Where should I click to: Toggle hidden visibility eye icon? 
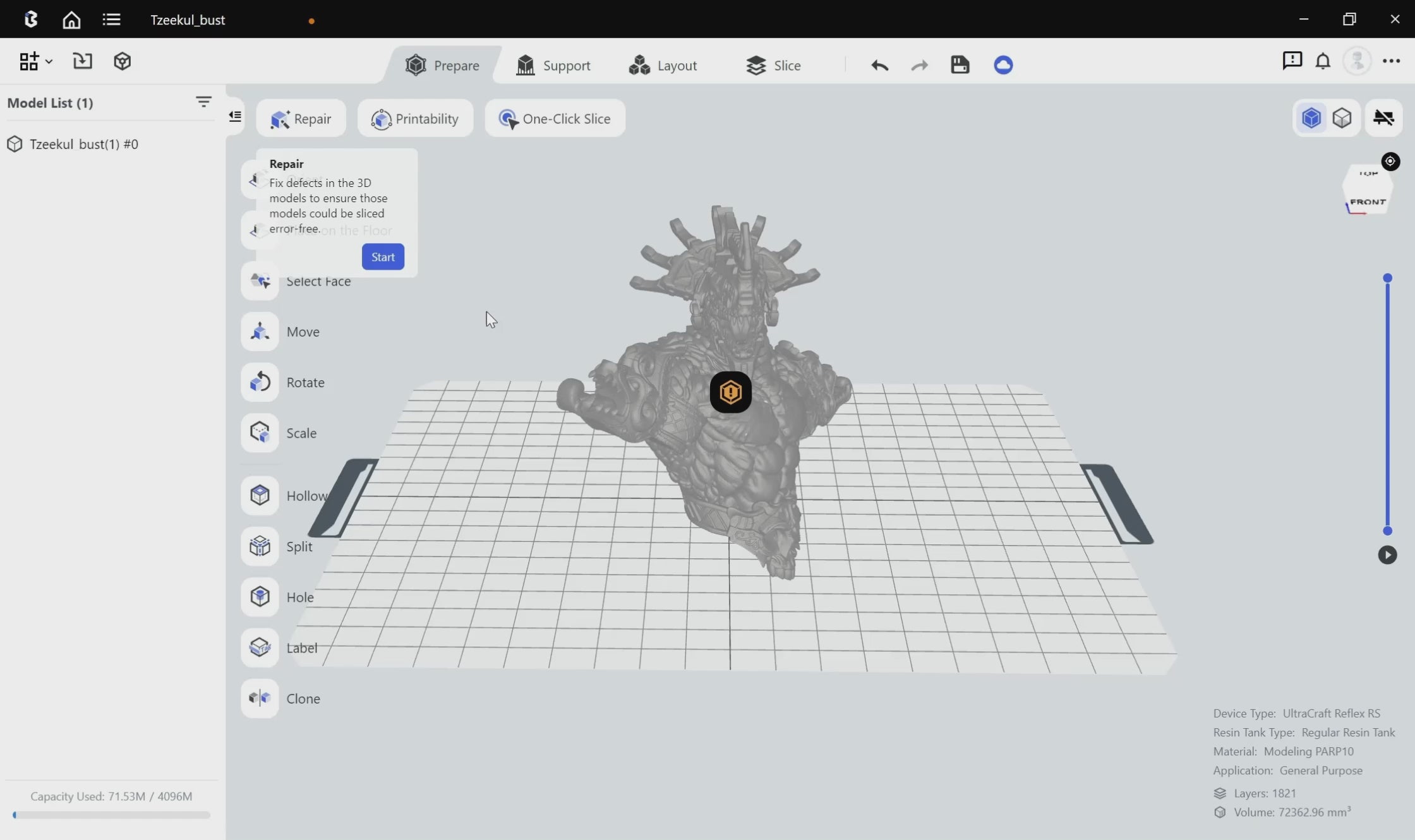click(1383, 118)
